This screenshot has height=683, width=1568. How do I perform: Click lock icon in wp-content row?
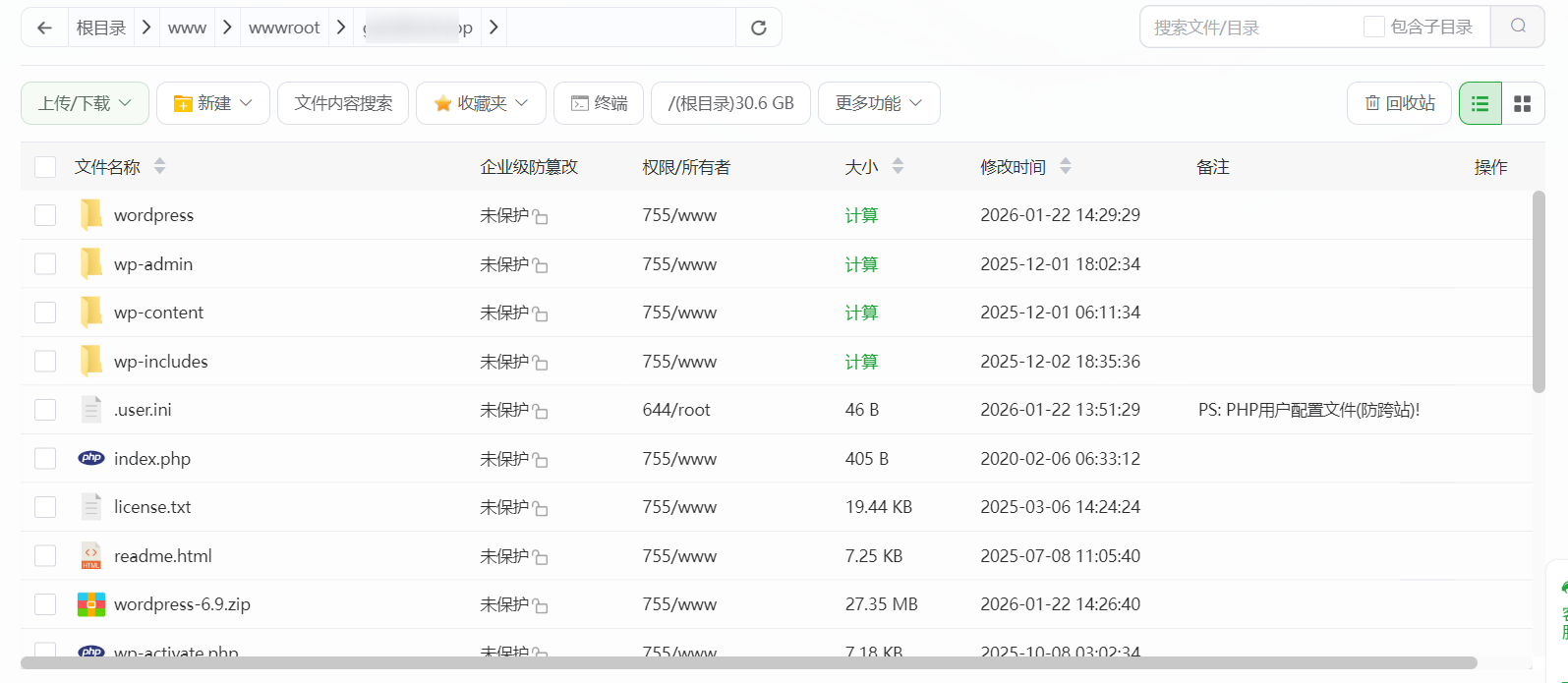pyautogui.click(x=541, y=313)
